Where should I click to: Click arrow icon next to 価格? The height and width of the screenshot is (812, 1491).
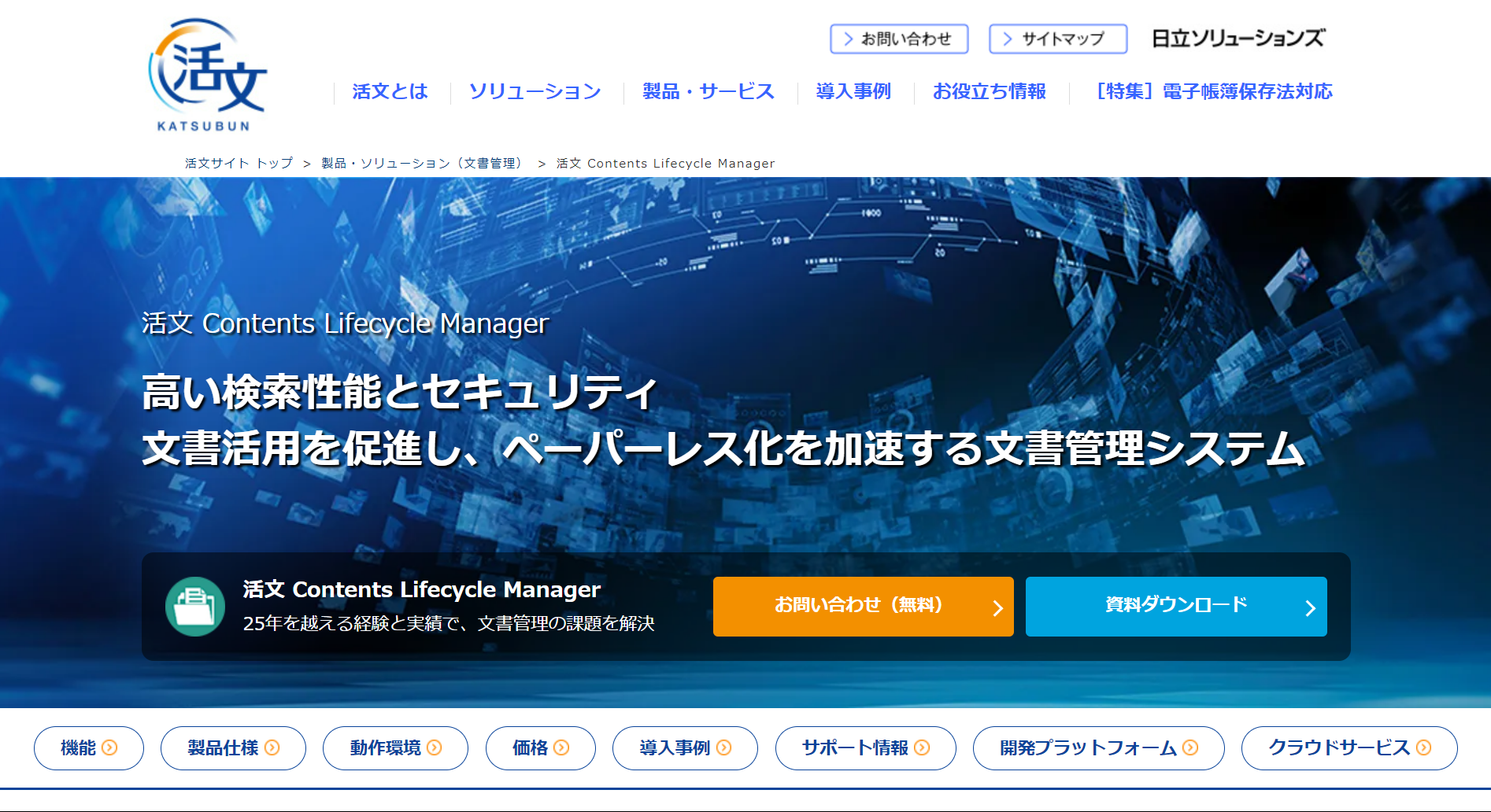pyautogui.click(x=561, y=747)
